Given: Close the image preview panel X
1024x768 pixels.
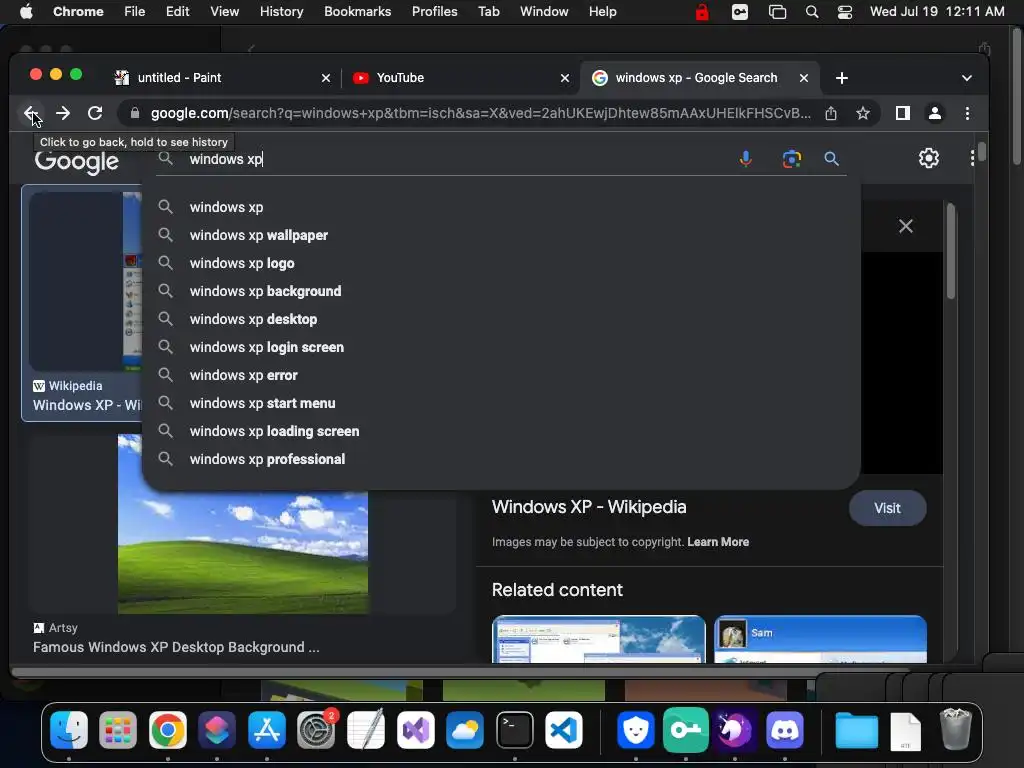Looking at the screenshot, I should pos(905,226).
